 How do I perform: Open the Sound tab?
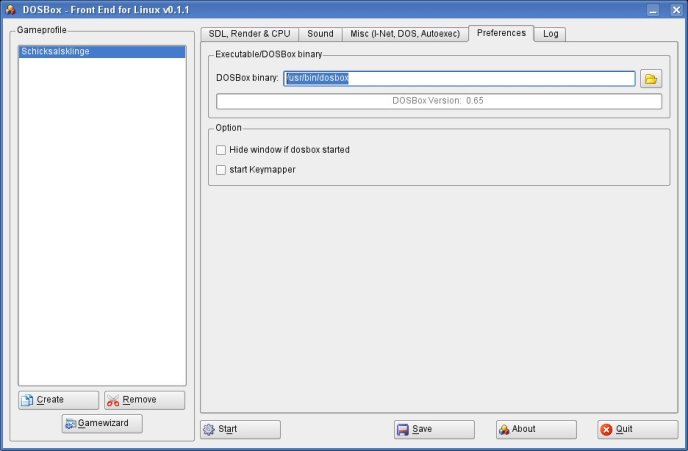pyautogui.click(x=320, y=34)
